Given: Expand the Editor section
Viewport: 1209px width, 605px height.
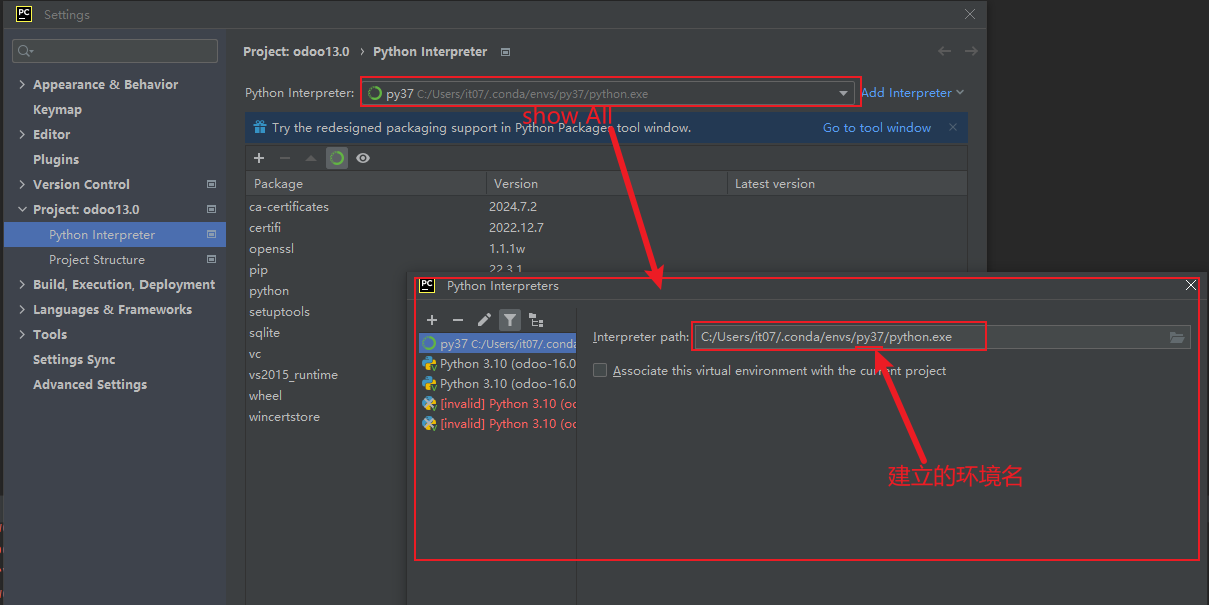Looking at the screenshot, I should (22, 134).
